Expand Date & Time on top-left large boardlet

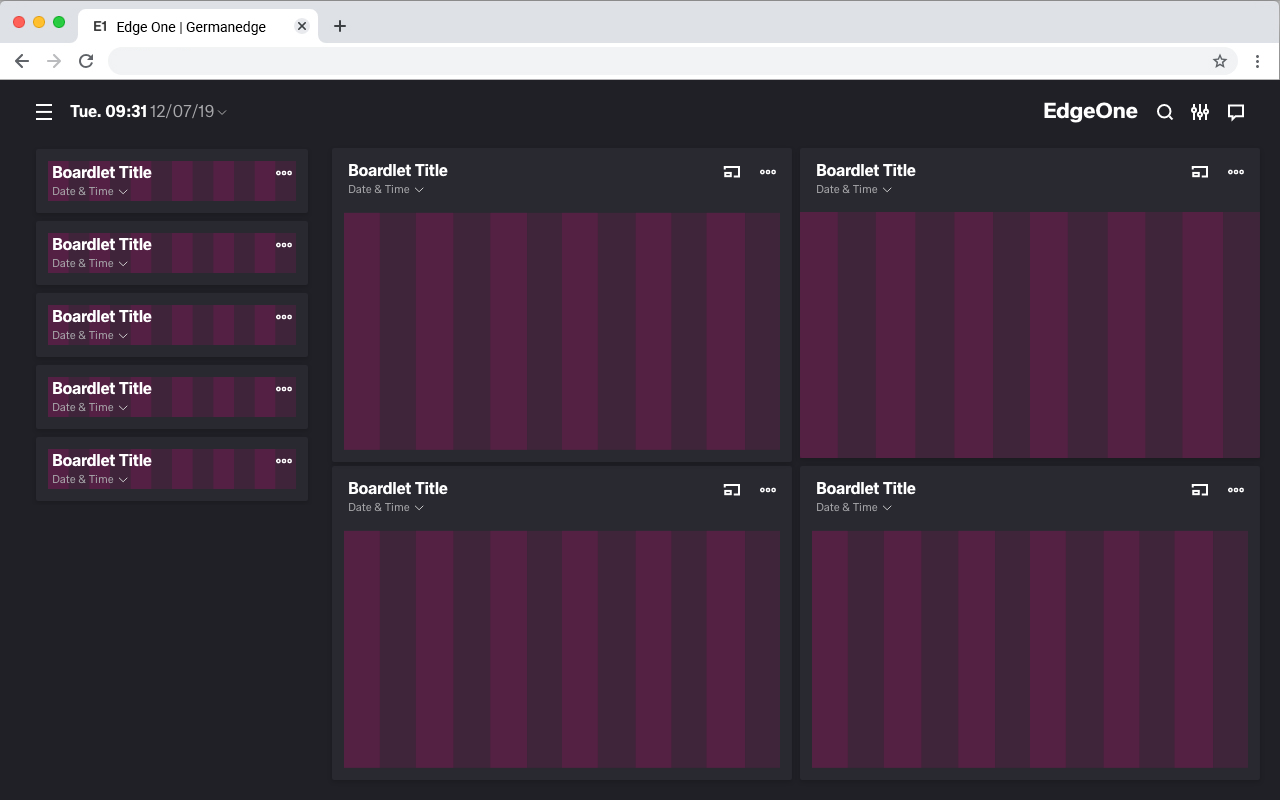(x=419, y=190)
